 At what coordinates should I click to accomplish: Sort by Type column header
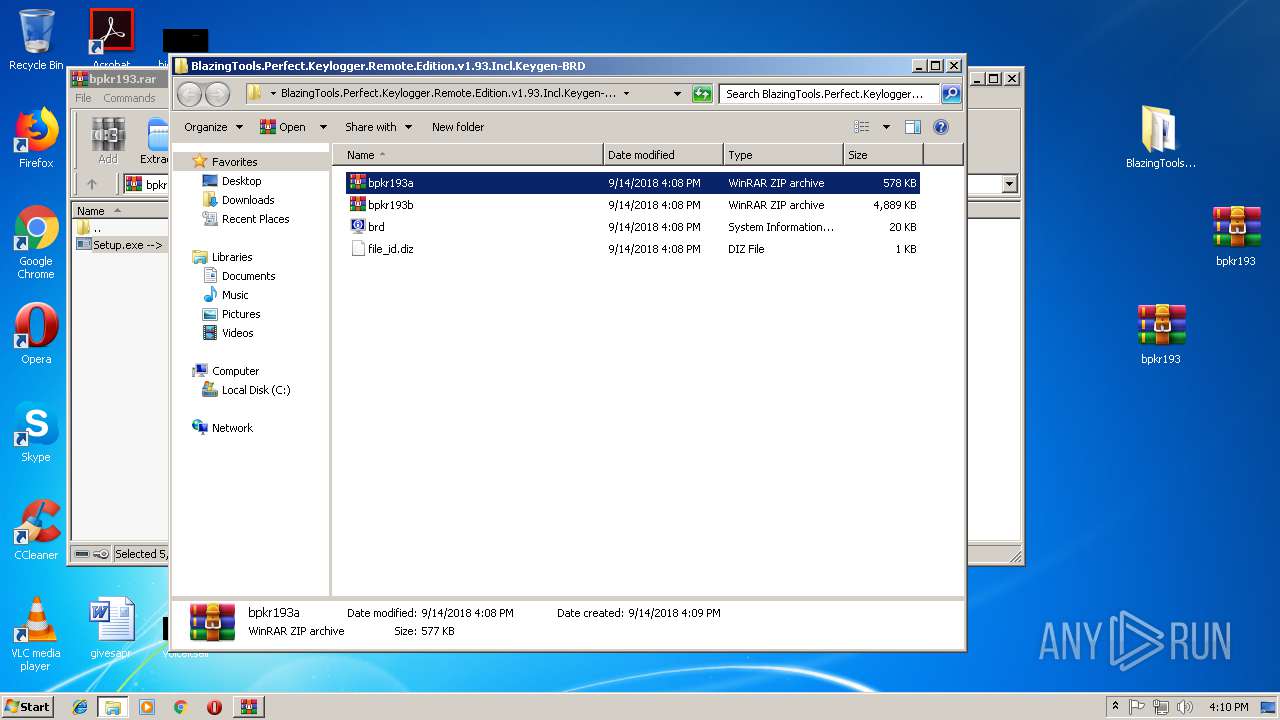(x=783, y=155)
